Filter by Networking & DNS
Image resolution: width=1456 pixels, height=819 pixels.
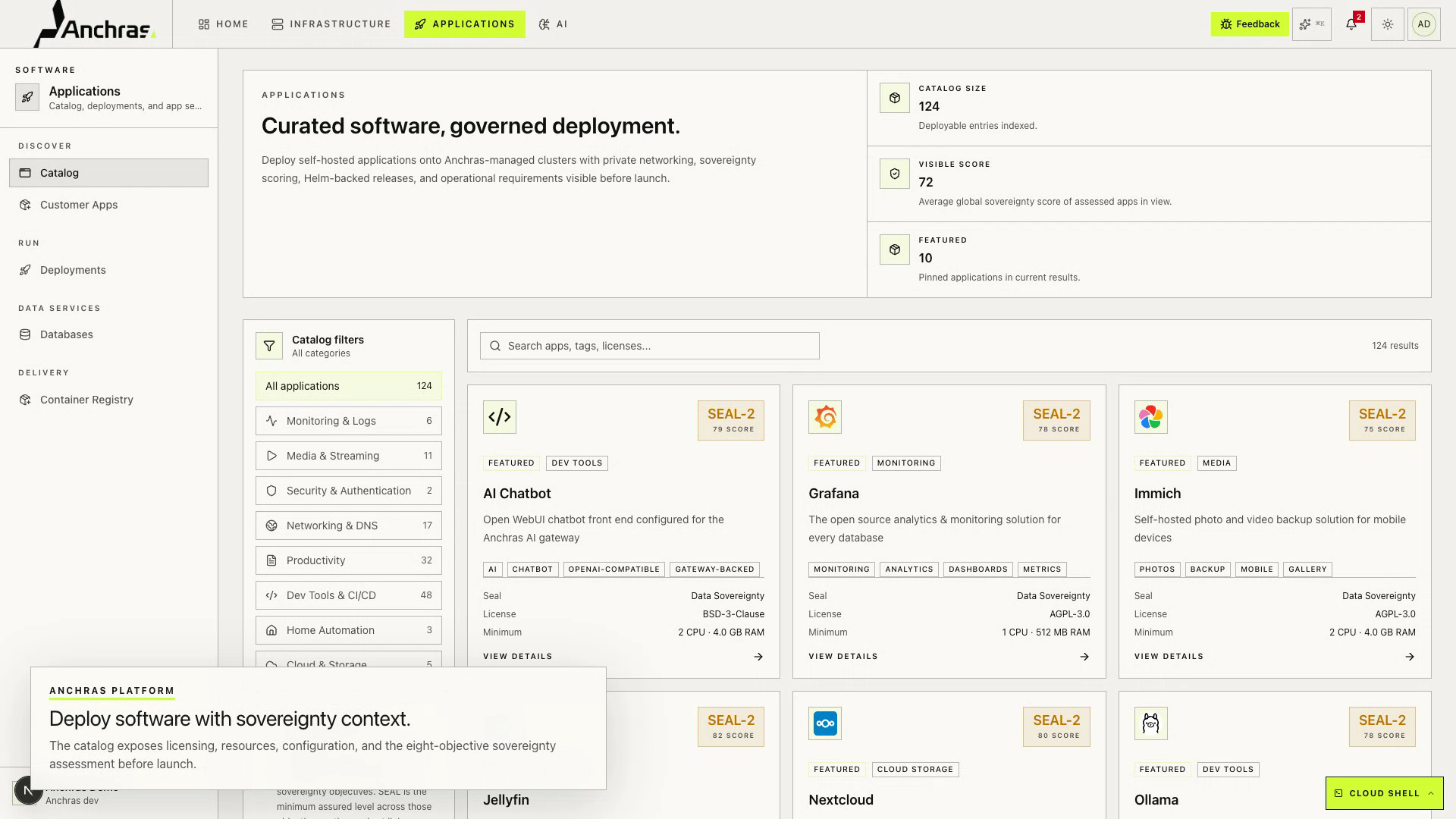(349, 526)
